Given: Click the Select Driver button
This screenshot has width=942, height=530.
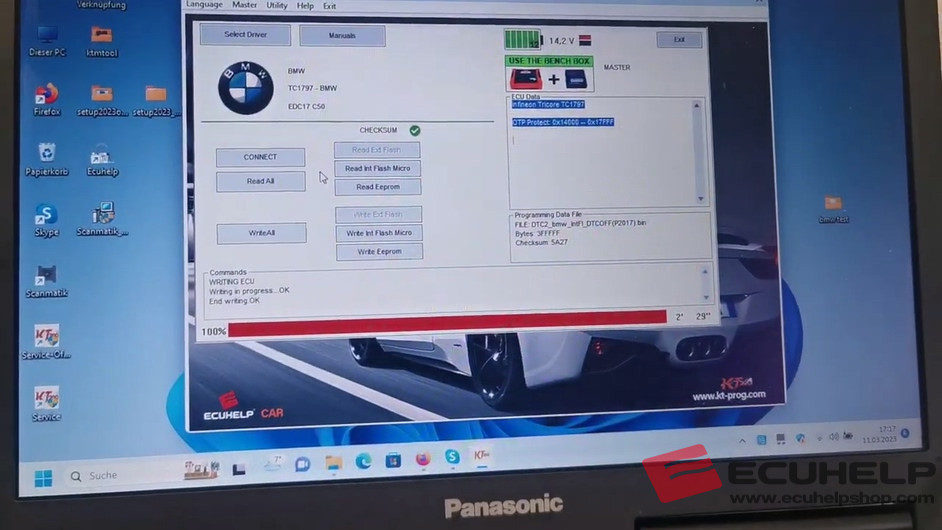Looking at the screenshot, I should (x=245, y=35).
